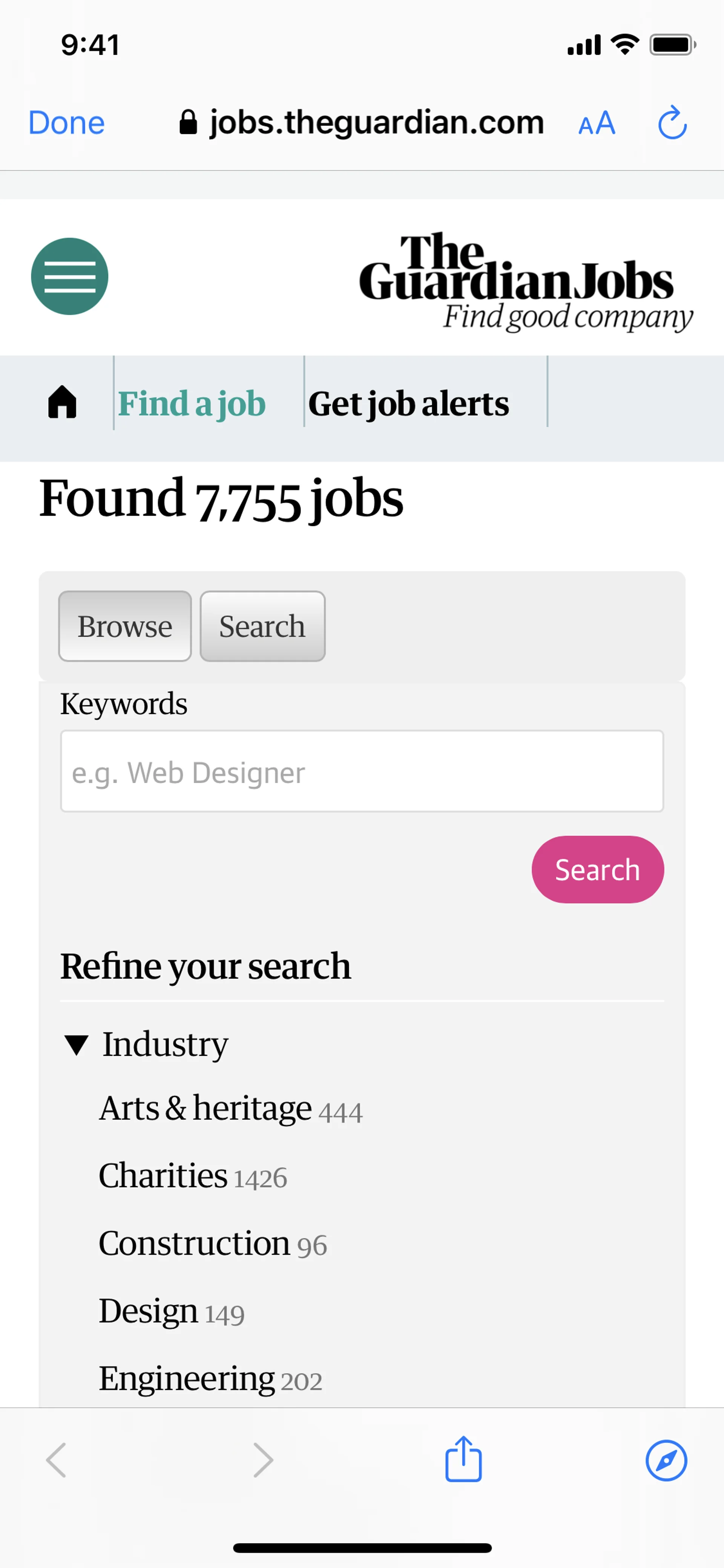
Task: Open page in Safari compass icon
Action: [x=666, y=1460]
